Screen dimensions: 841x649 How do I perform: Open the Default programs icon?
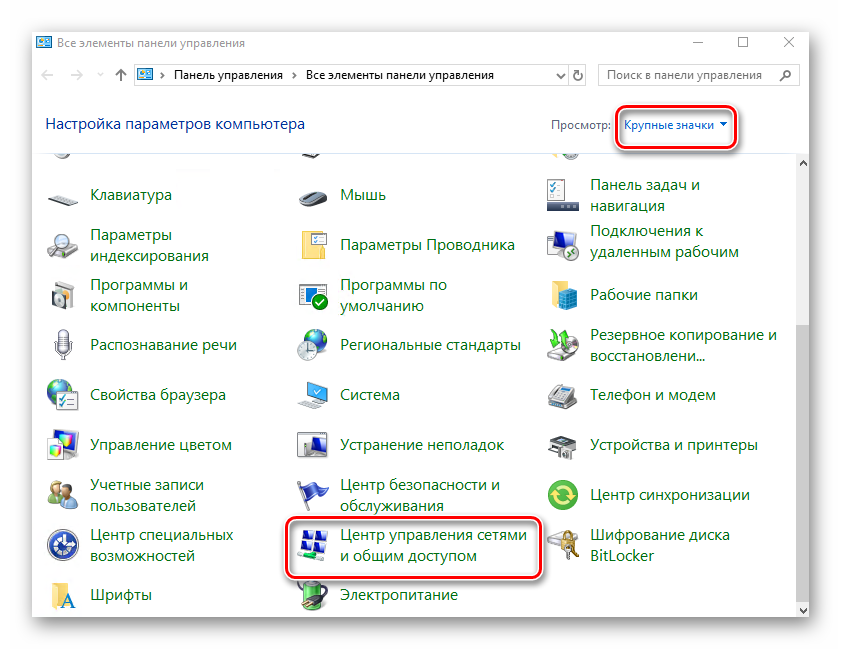313,296
